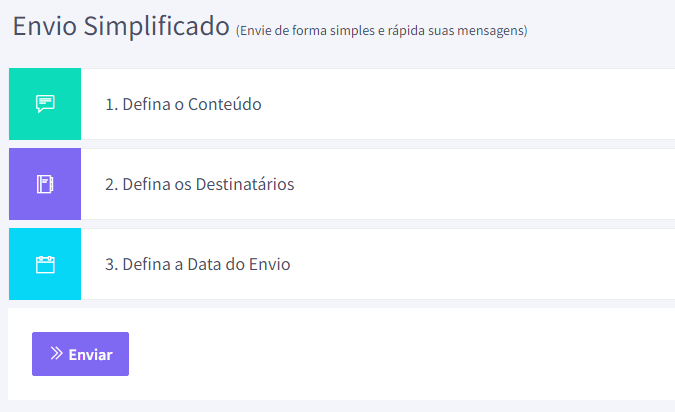The image size is (675, 412).
Task: Select the green content step tile
Action: (x=45, y=104)
